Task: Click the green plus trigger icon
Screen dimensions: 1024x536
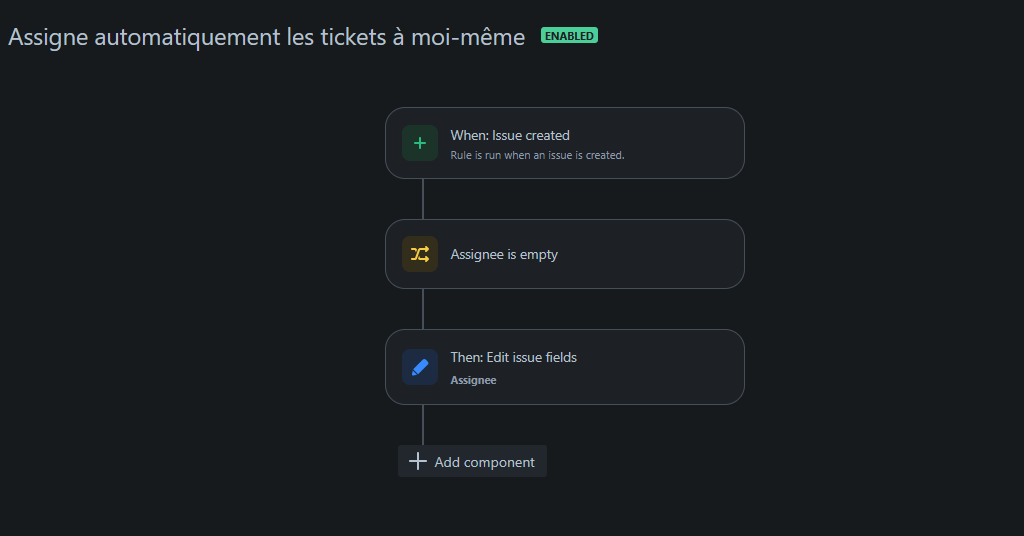Action: (420, 143)
